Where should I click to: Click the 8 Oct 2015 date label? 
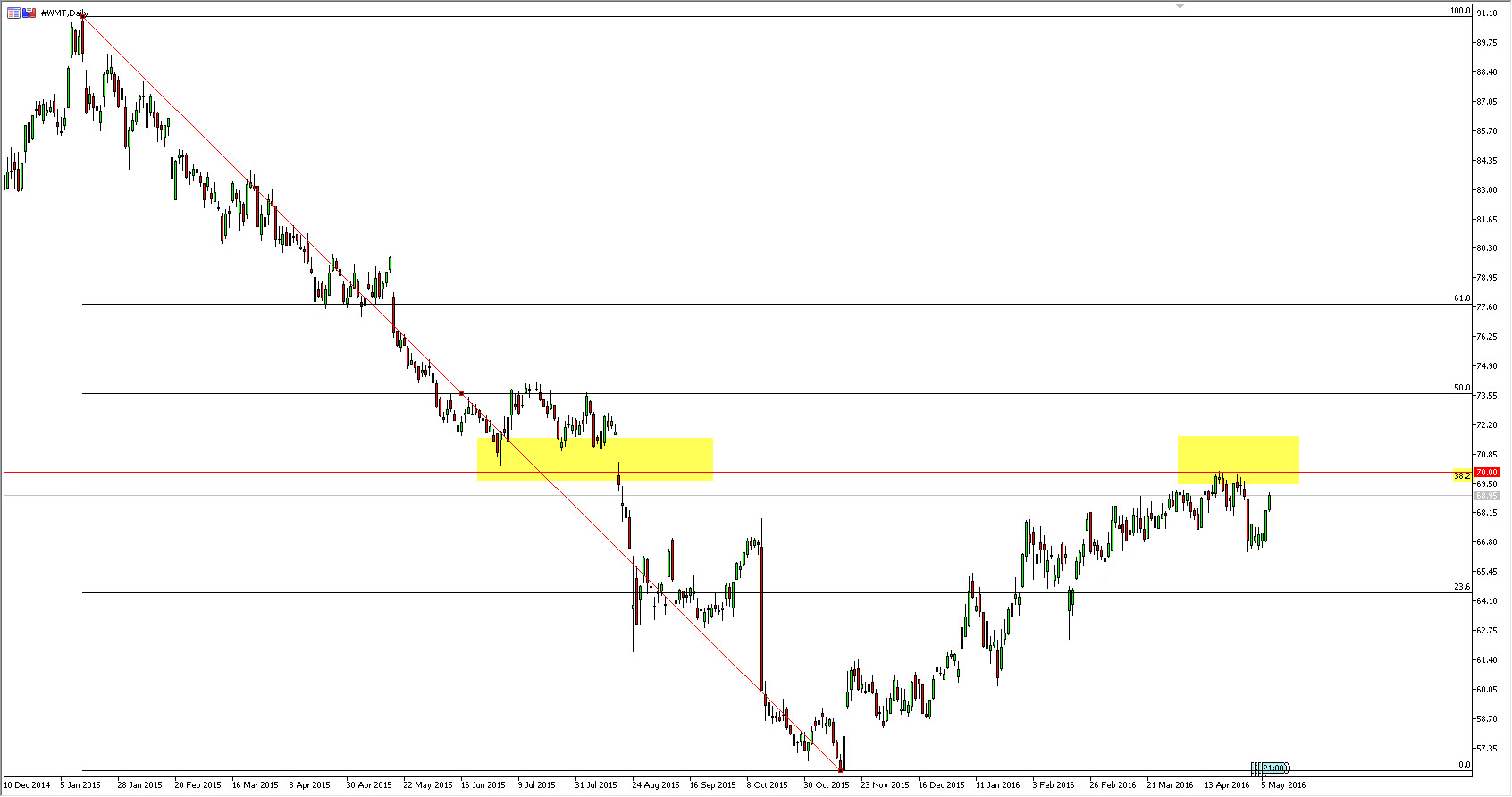(x=768, y=785)
